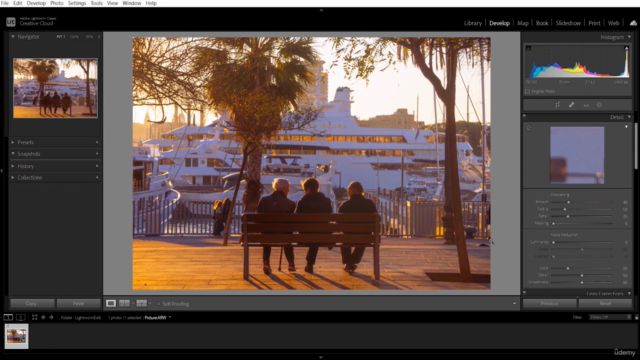Switch to Loupe view mode icon

(111, 303)
